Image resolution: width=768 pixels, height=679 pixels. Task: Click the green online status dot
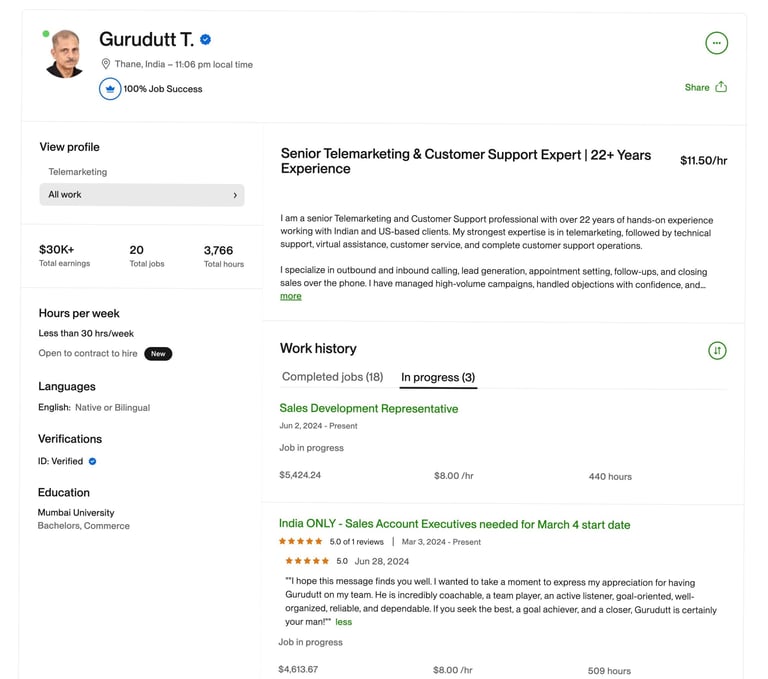[x=46, y=34]
